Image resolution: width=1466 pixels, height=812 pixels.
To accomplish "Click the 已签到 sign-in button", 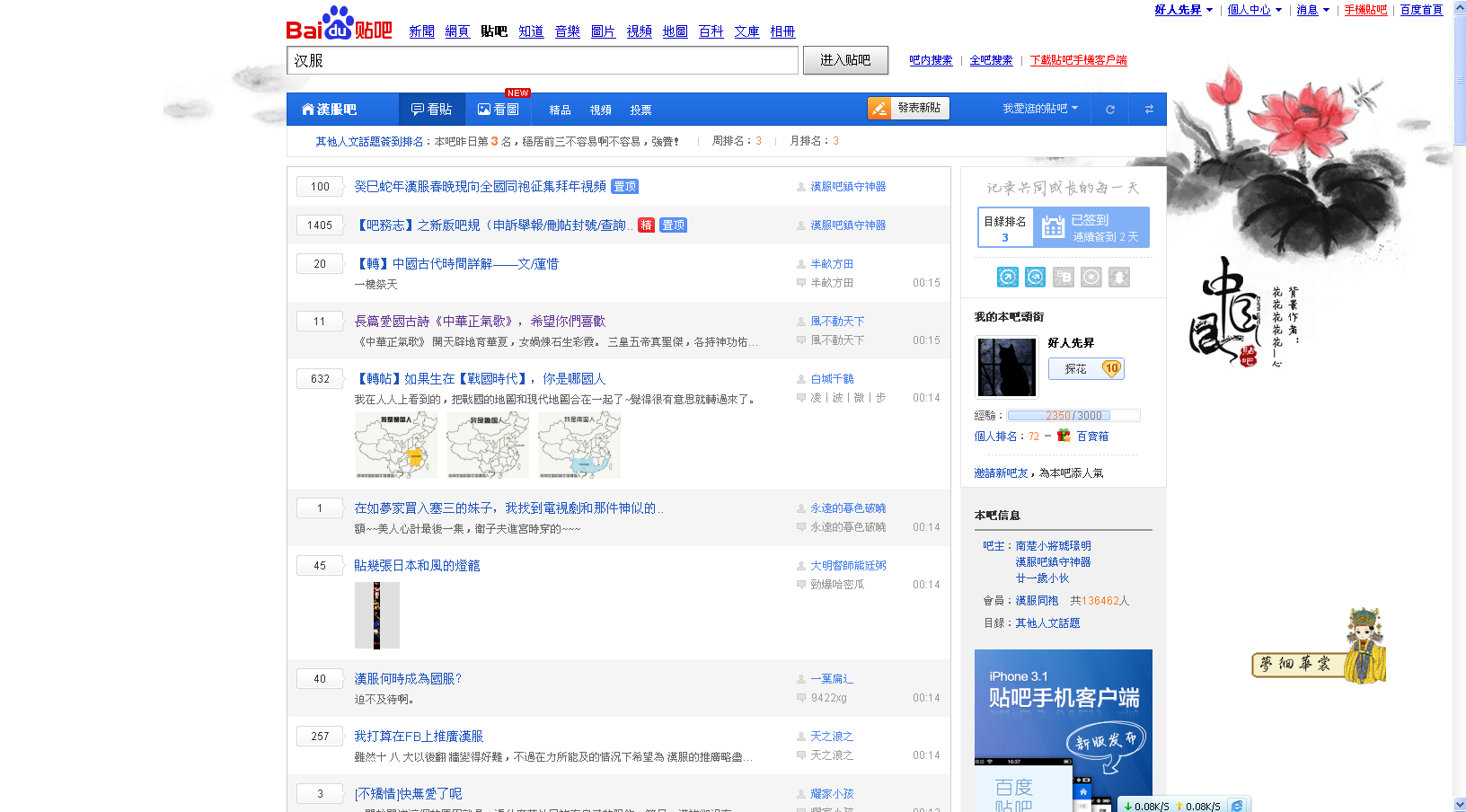I will [x=1091, y=227].
